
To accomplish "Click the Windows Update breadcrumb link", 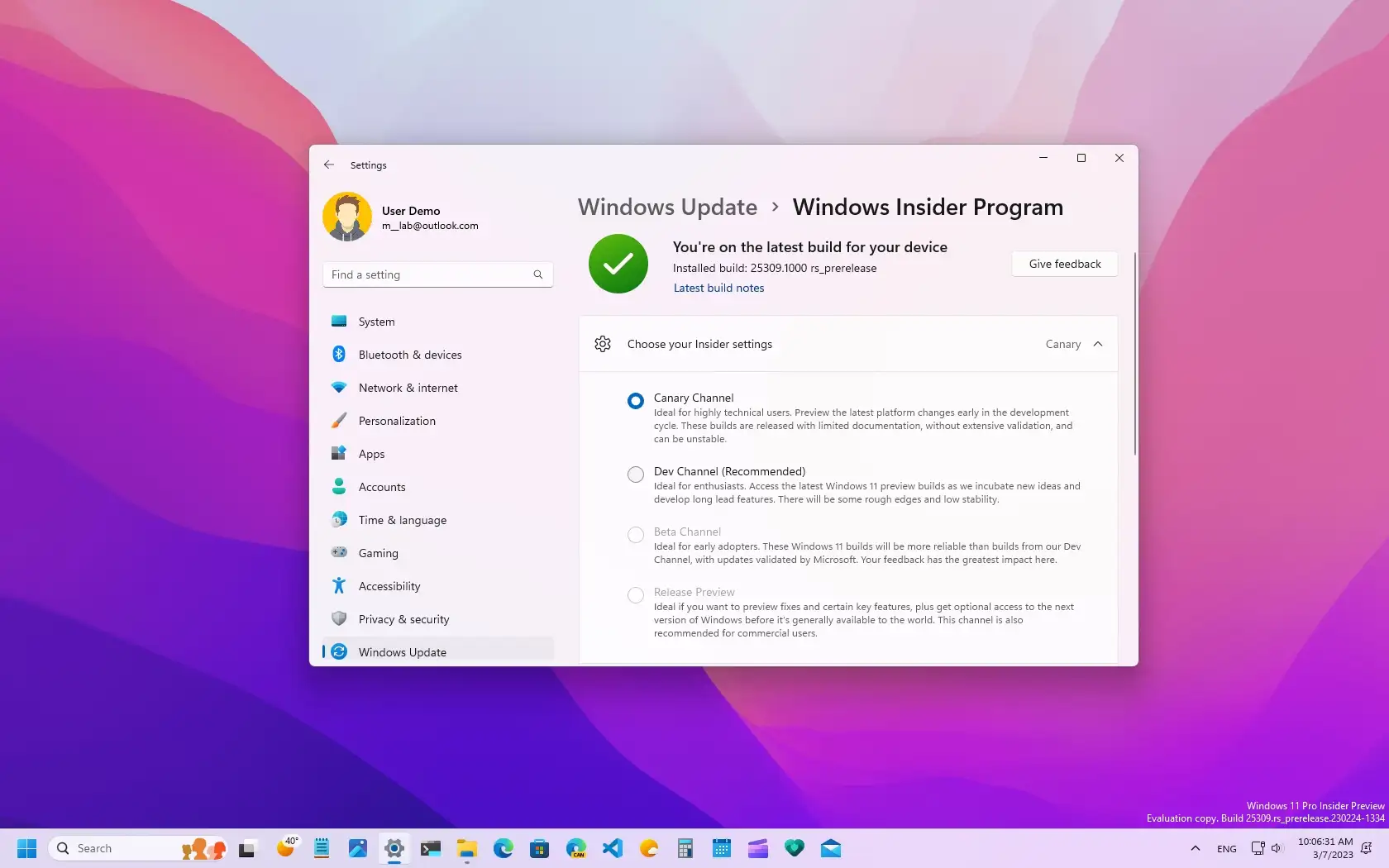I will point(667,207).
